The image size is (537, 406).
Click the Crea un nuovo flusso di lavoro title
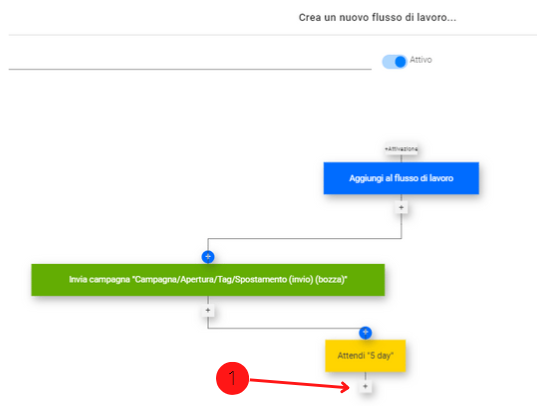coord(377,17)
